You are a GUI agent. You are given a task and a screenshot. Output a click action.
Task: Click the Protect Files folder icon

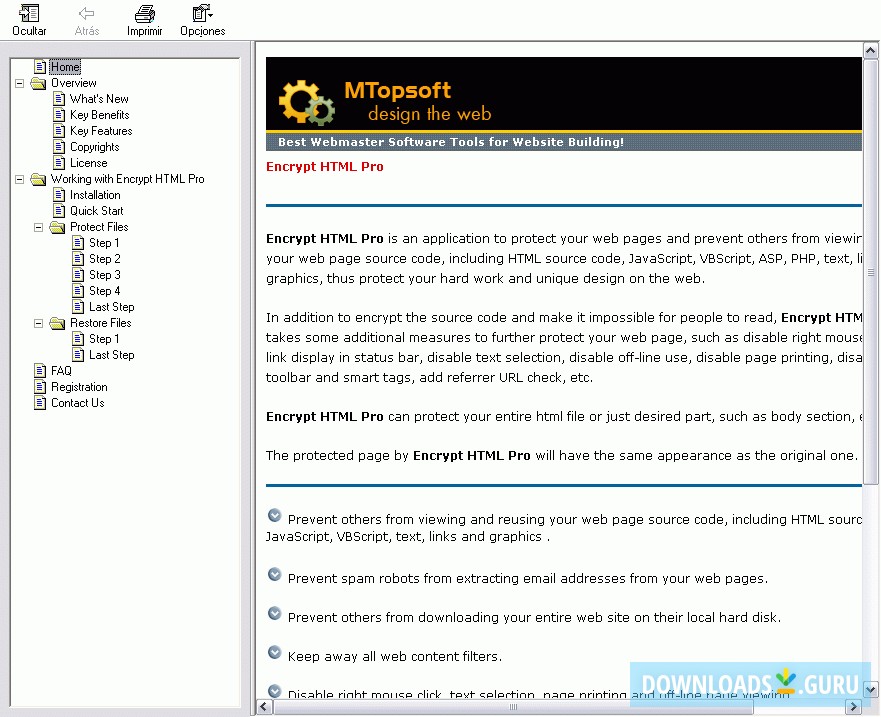[x=57, y=227]
